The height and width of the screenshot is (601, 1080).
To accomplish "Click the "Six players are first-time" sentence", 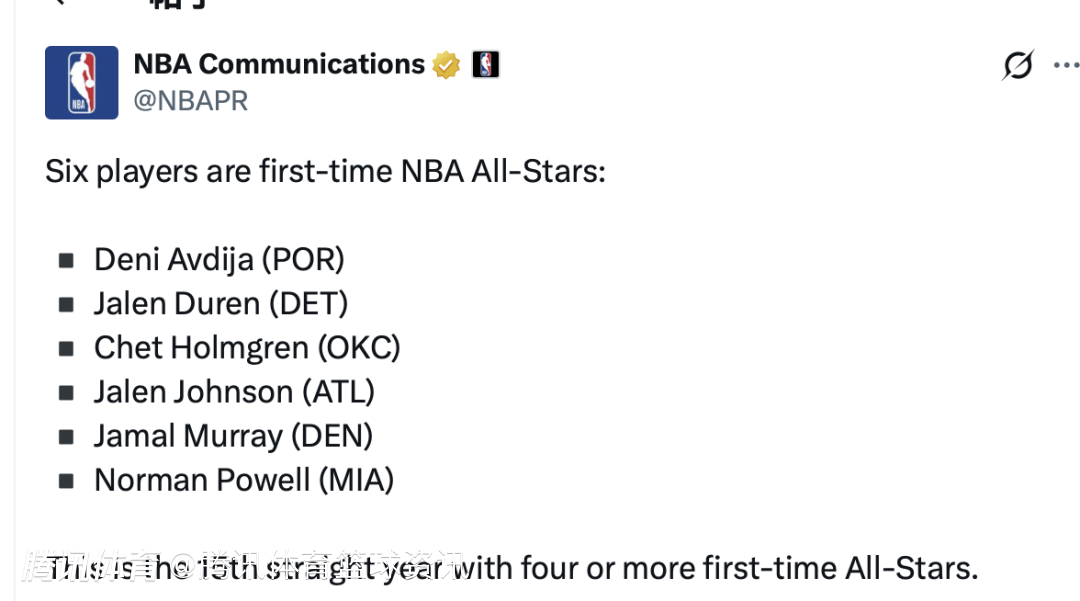I will (325, 172).
